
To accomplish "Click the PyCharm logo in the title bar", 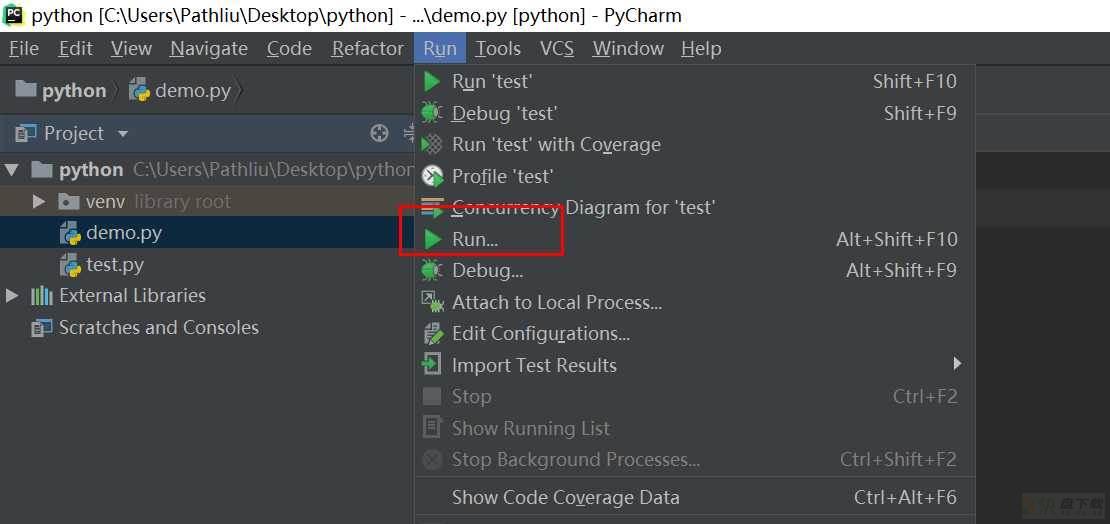I will point(13,15).
